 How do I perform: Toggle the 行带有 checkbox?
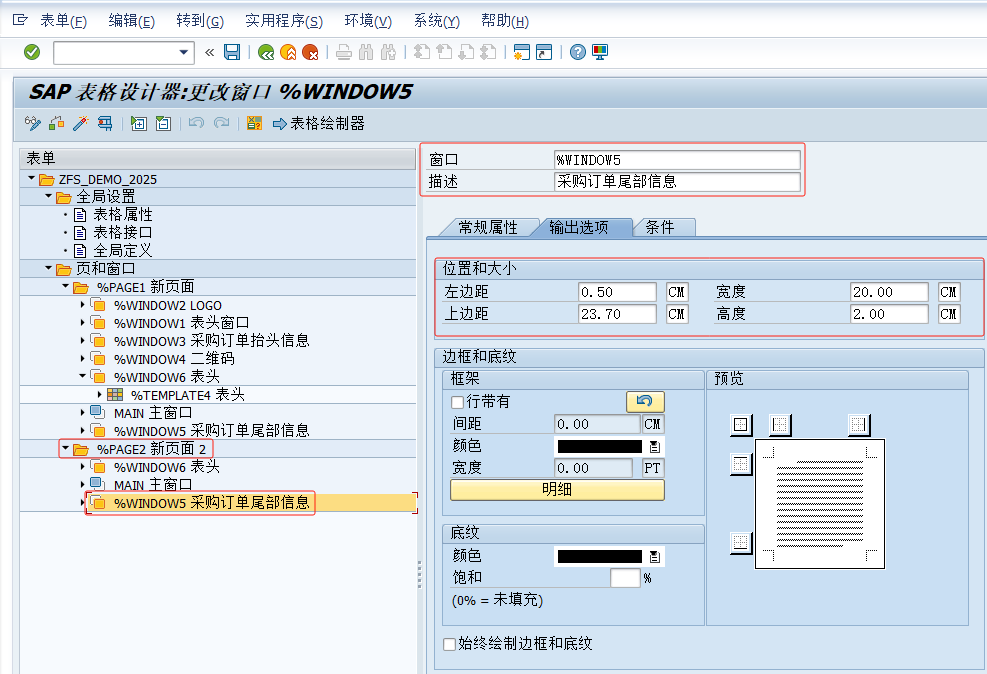(458, 402)
